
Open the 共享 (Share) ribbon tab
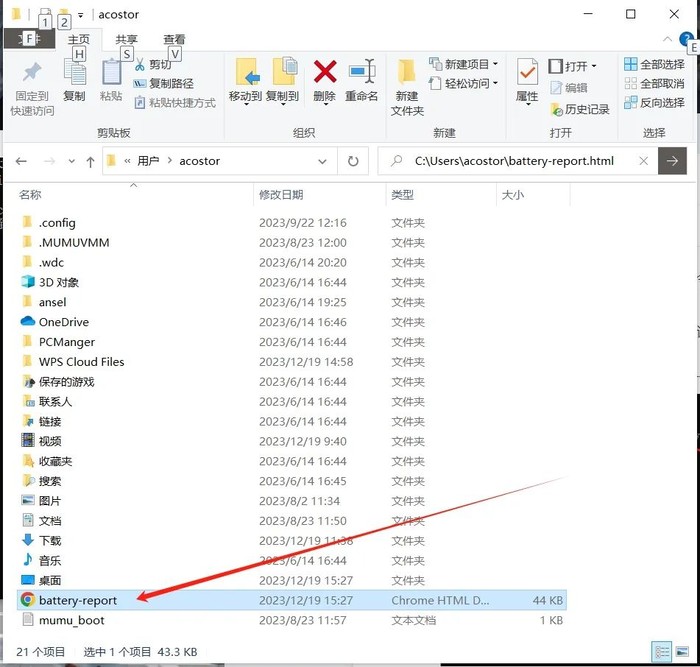click(x=127, y=40)
